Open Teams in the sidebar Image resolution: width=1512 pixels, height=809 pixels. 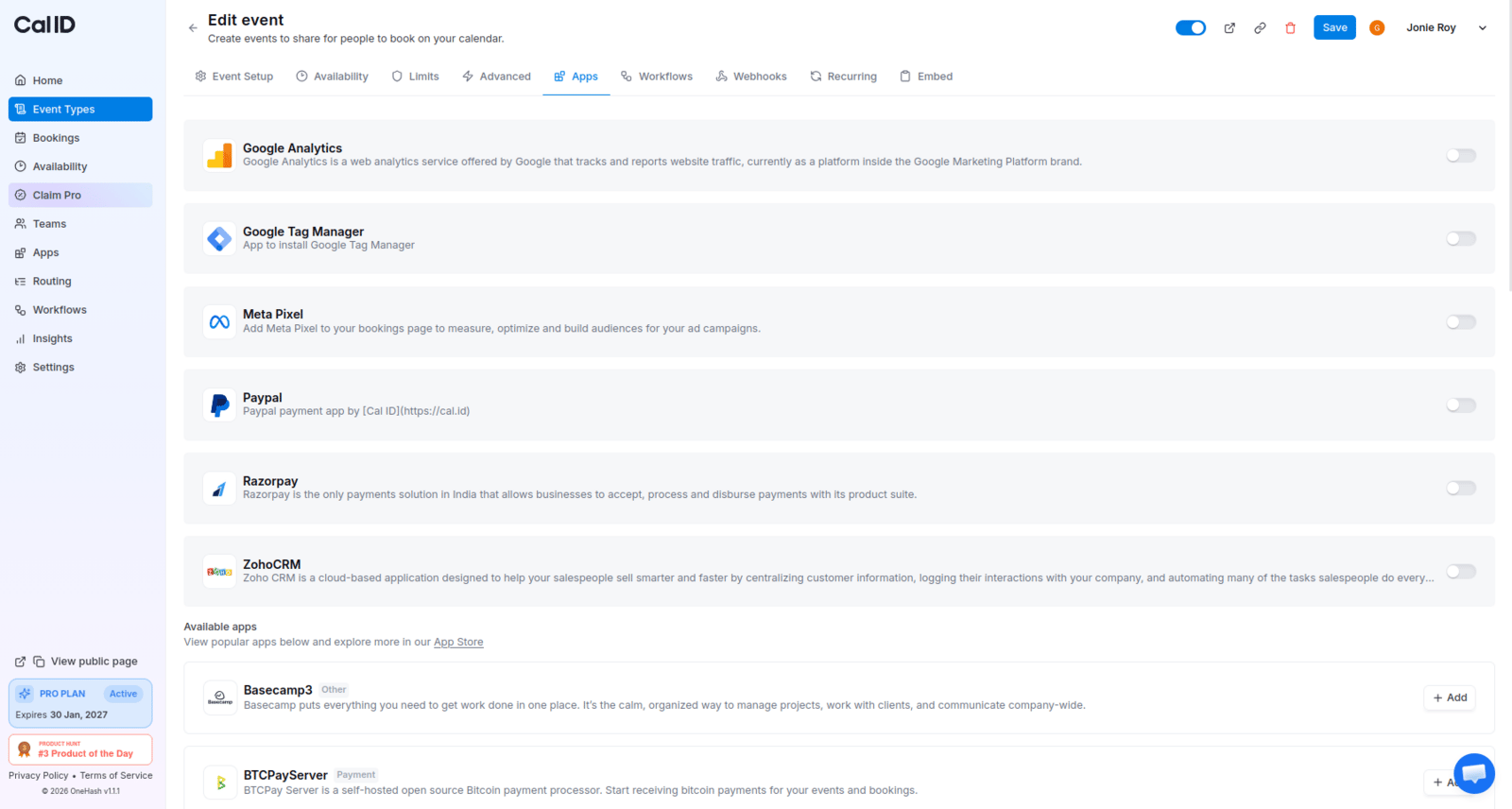click(x=80, y=224)
